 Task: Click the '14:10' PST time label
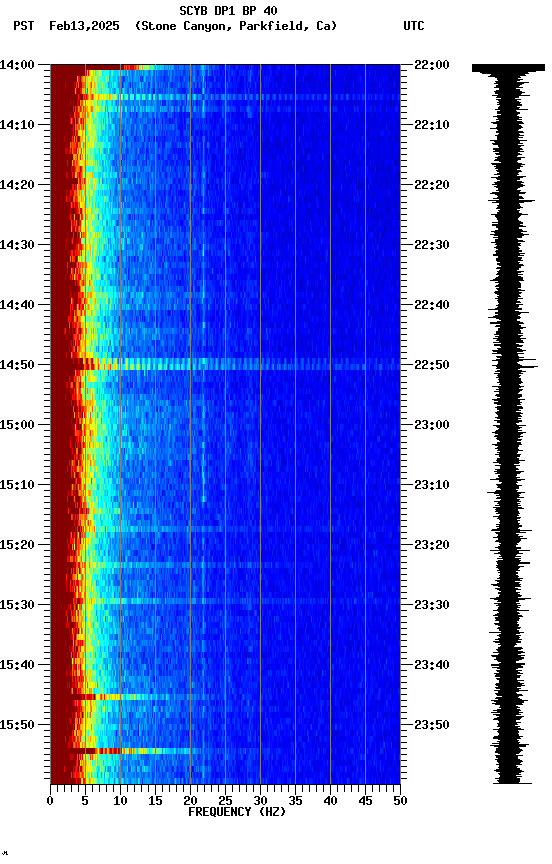click(17, 125)
